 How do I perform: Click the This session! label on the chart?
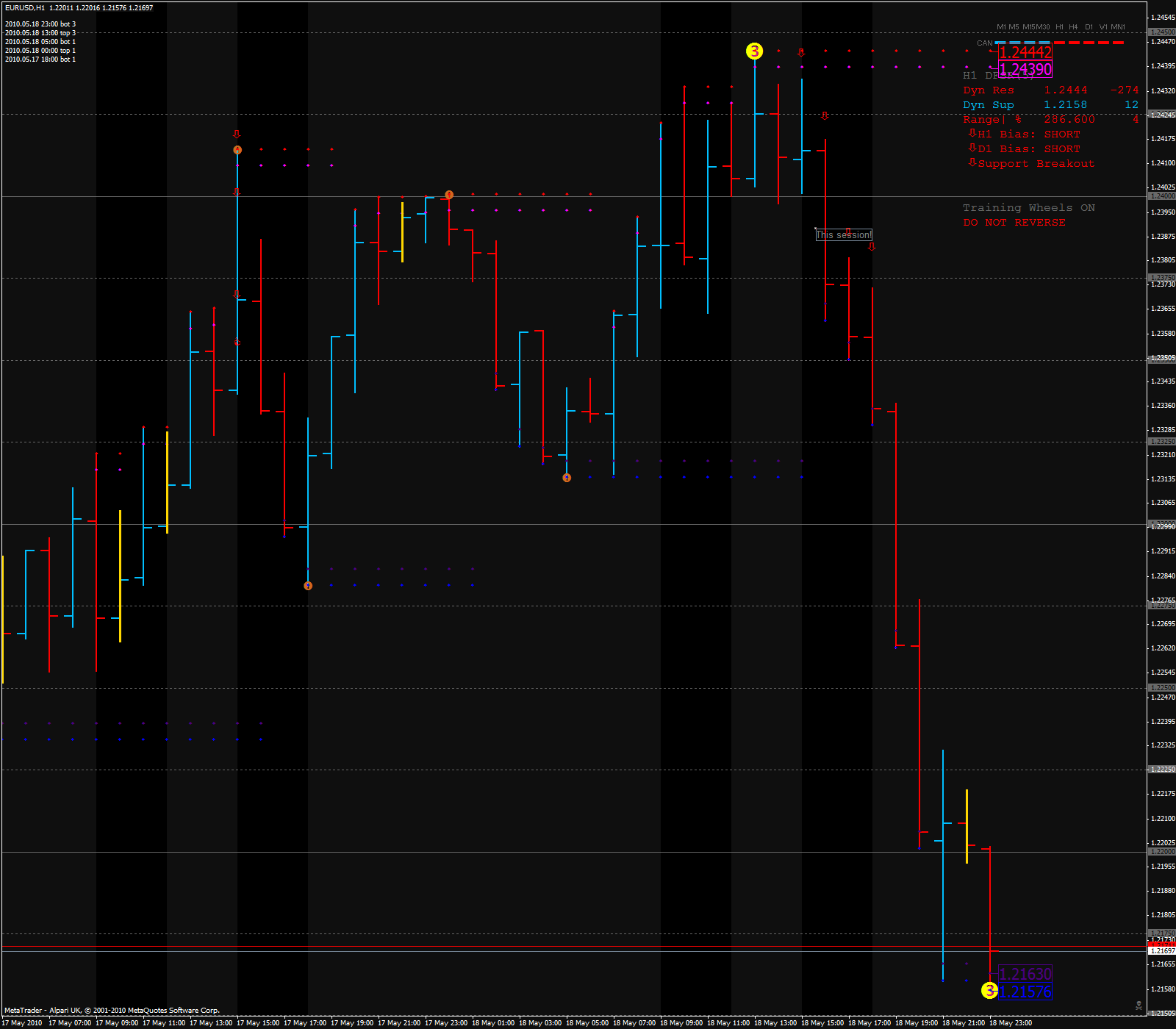[x=844, y=234]
